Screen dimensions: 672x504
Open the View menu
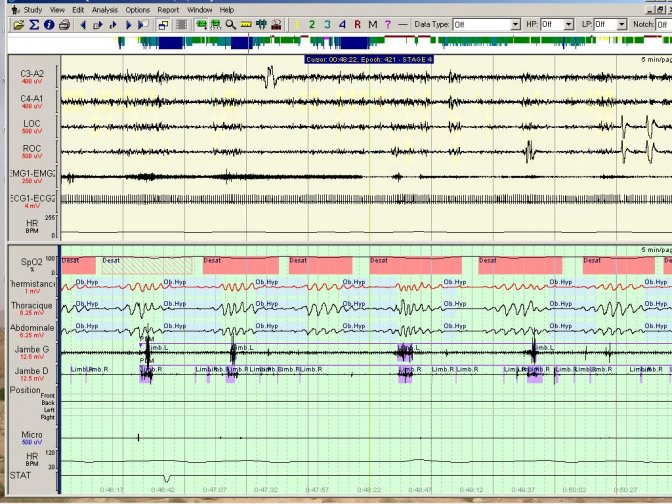pos(57,9)
